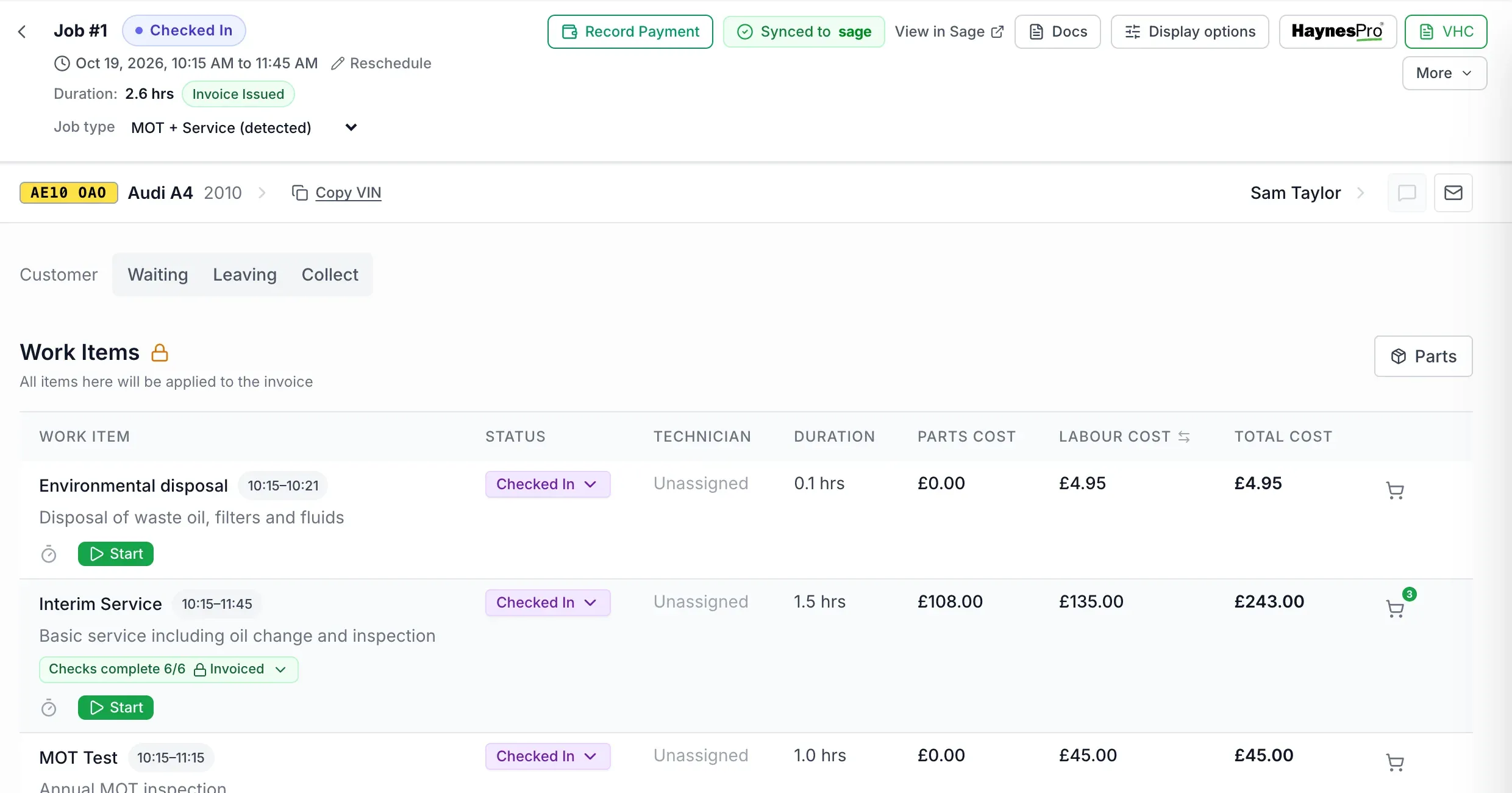1512x793 pixels.
Task: Open vehicle details chevron after Audi A4 2010
Action: pyautogui.click(x=262, y=193)
